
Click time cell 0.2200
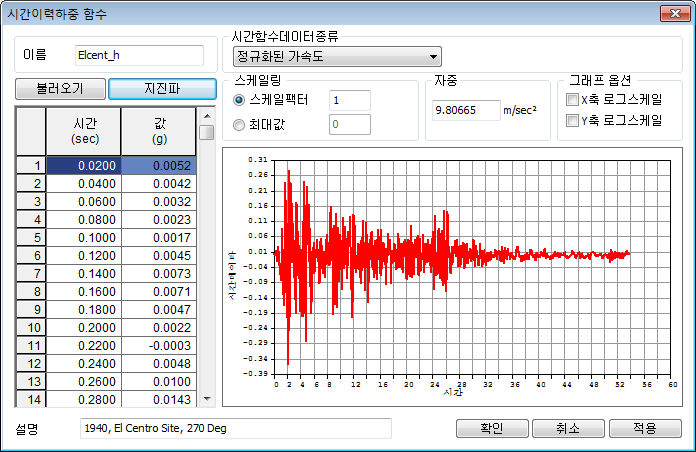click(x=83, y=345)
